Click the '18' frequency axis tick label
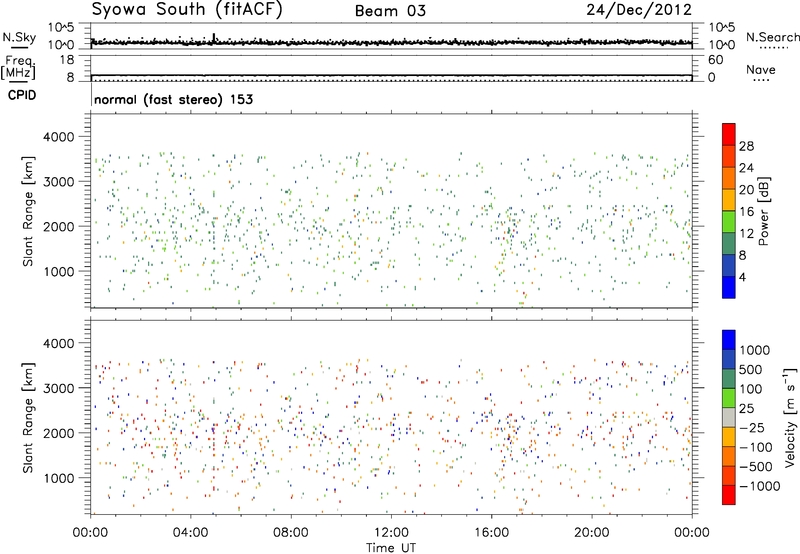Screen dimensions: 800x554 tap(67, 60)
